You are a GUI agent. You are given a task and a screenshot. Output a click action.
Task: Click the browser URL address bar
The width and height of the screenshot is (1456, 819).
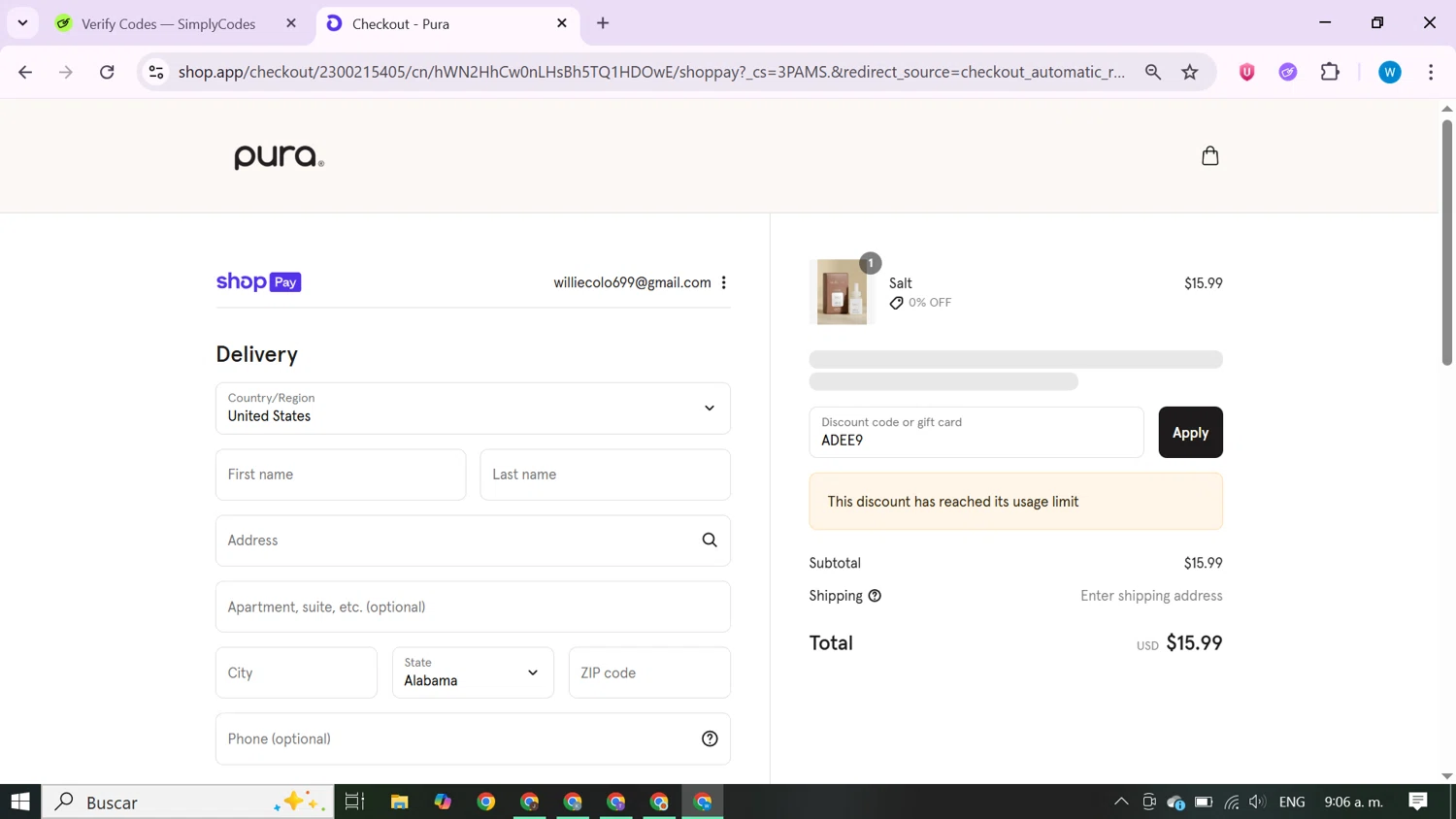[651, 72]
